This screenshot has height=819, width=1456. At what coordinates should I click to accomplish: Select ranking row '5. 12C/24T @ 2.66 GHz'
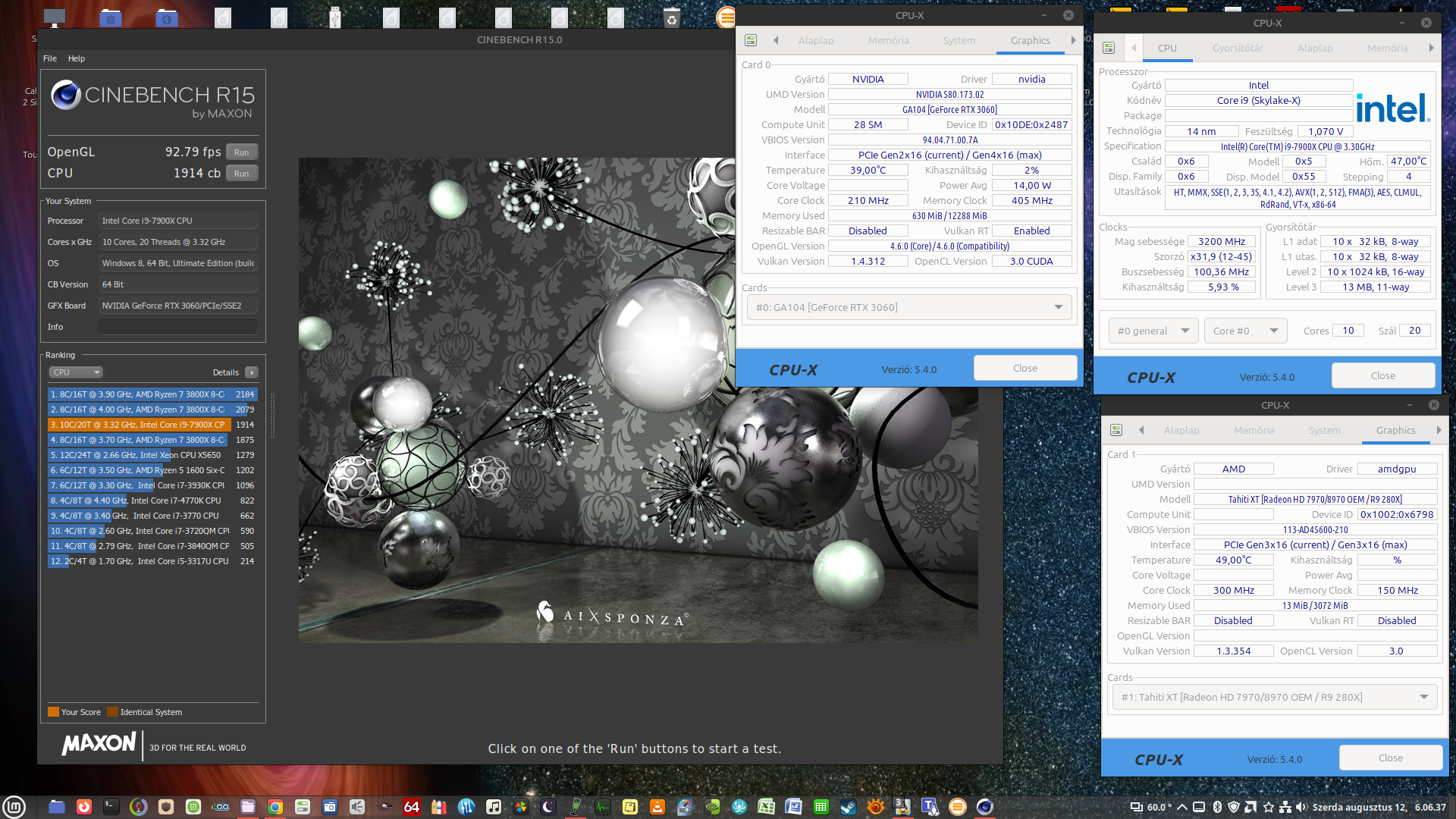[152, 455]
